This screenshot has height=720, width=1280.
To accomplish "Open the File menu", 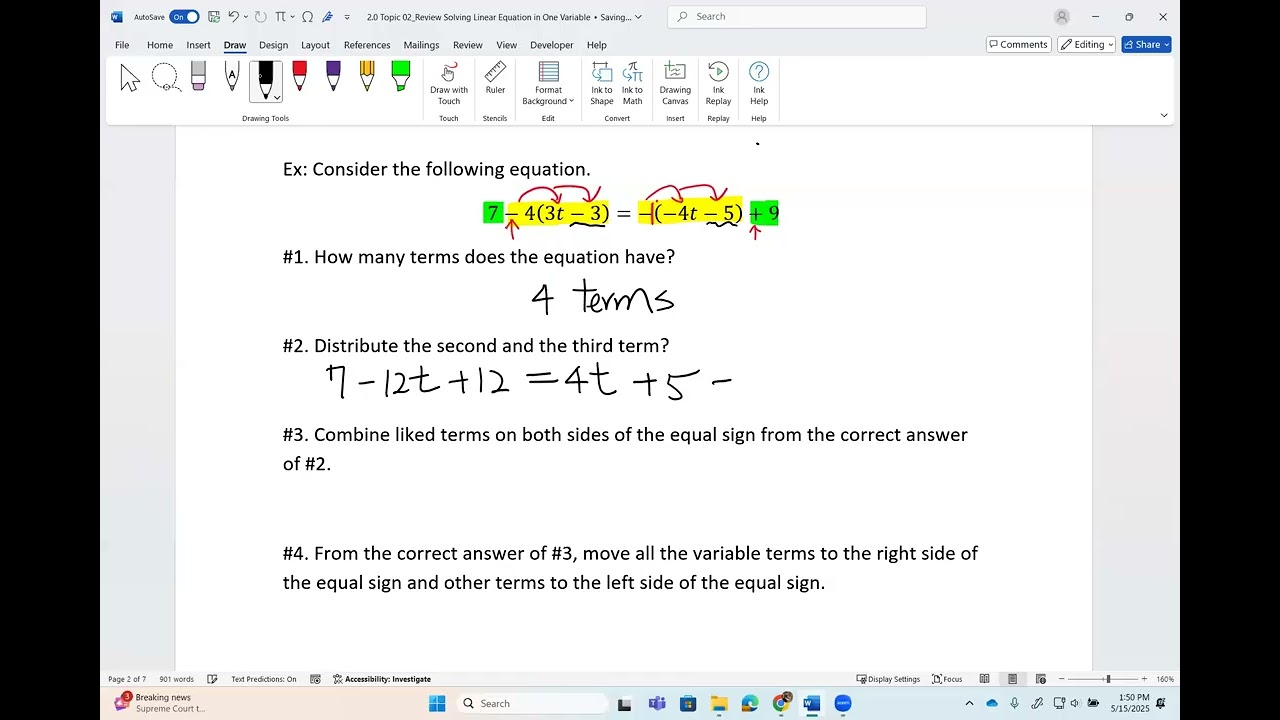I will [x=122, y=45].
